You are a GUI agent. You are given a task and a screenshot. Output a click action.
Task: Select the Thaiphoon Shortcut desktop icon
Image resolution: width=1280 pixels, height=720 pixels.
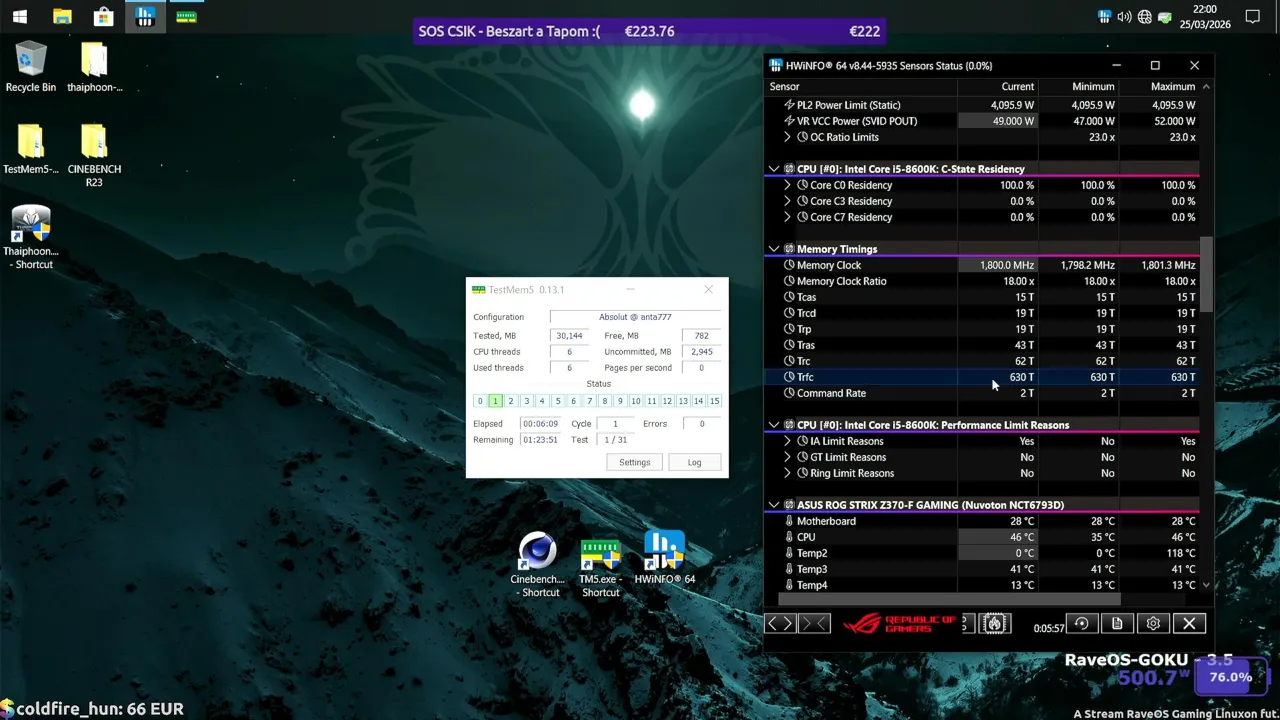coord(31,237)
